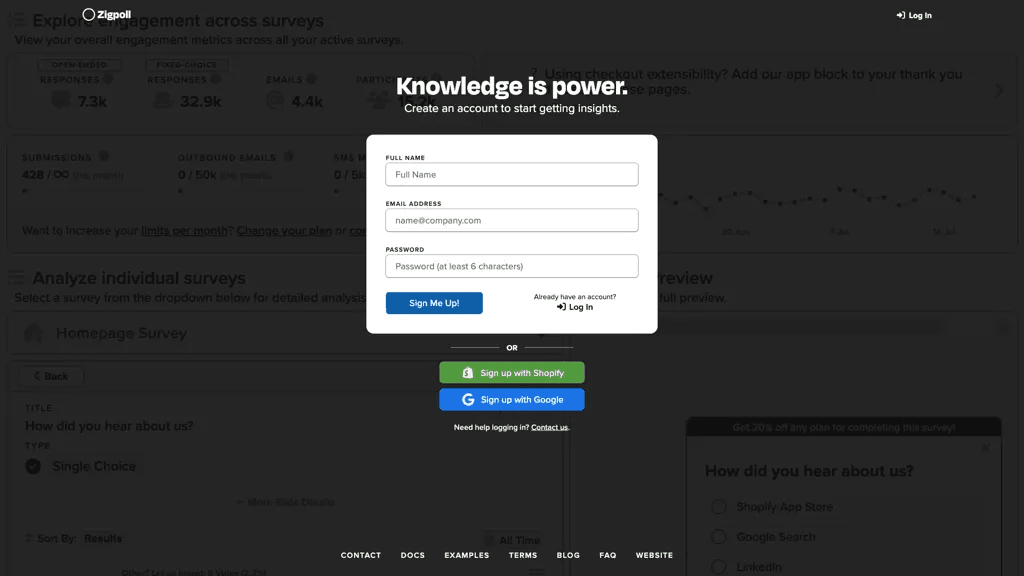Image resolution: width=1024 pixels, height=576 pixels.
Task: Open the CONTACT footer link
Action: coord(360,555)
